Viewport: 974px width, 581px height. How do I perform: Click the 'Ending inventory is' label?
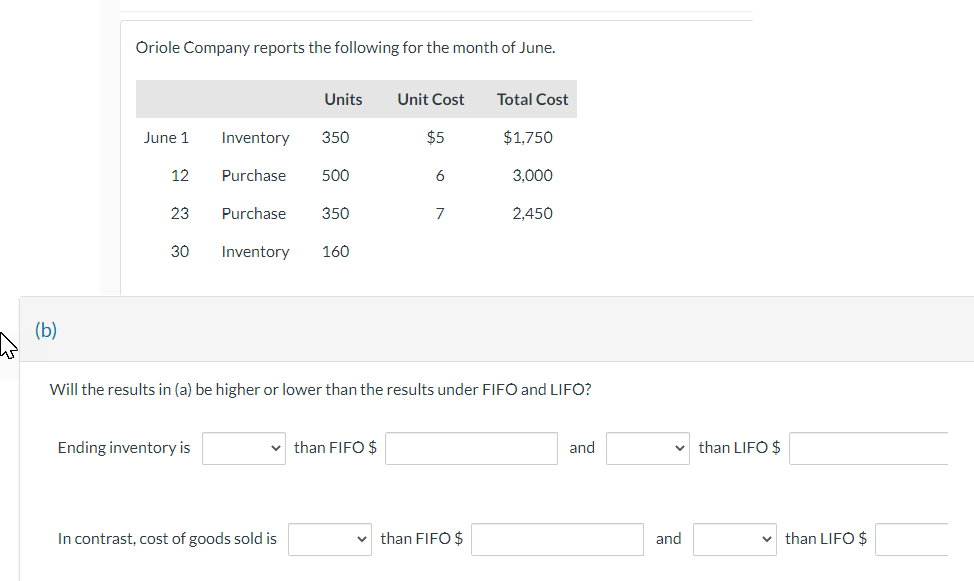pyautogui.click(x=123, y=448)
